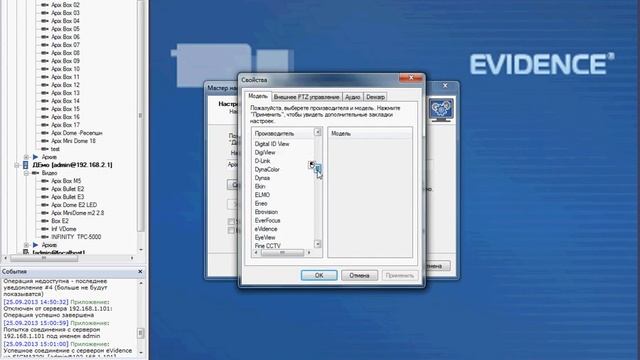The image size is (640, 360).
Task: Switch to the Деварп tab
Action: tap(375, 97)
